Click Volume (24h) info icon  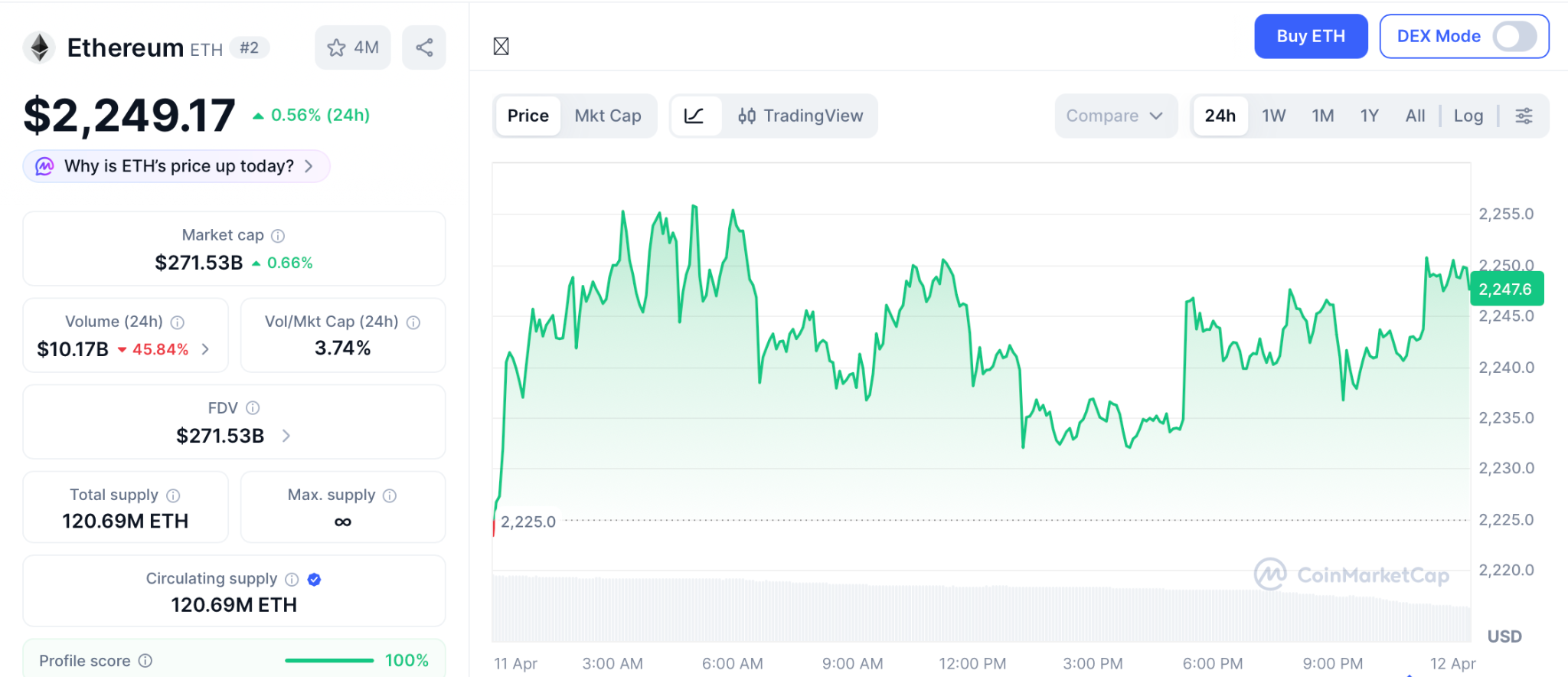click(178, 322)
